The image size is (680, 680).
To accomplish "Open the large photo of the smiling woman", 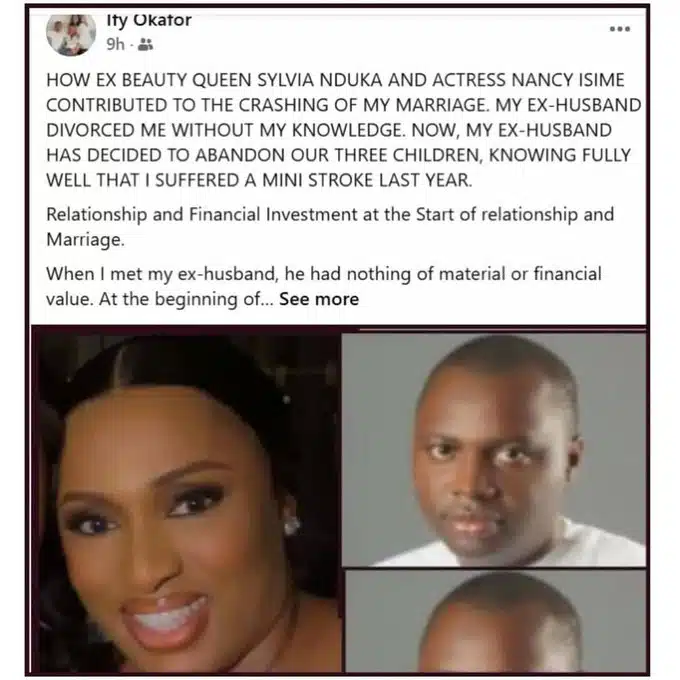I will point(187,501).
